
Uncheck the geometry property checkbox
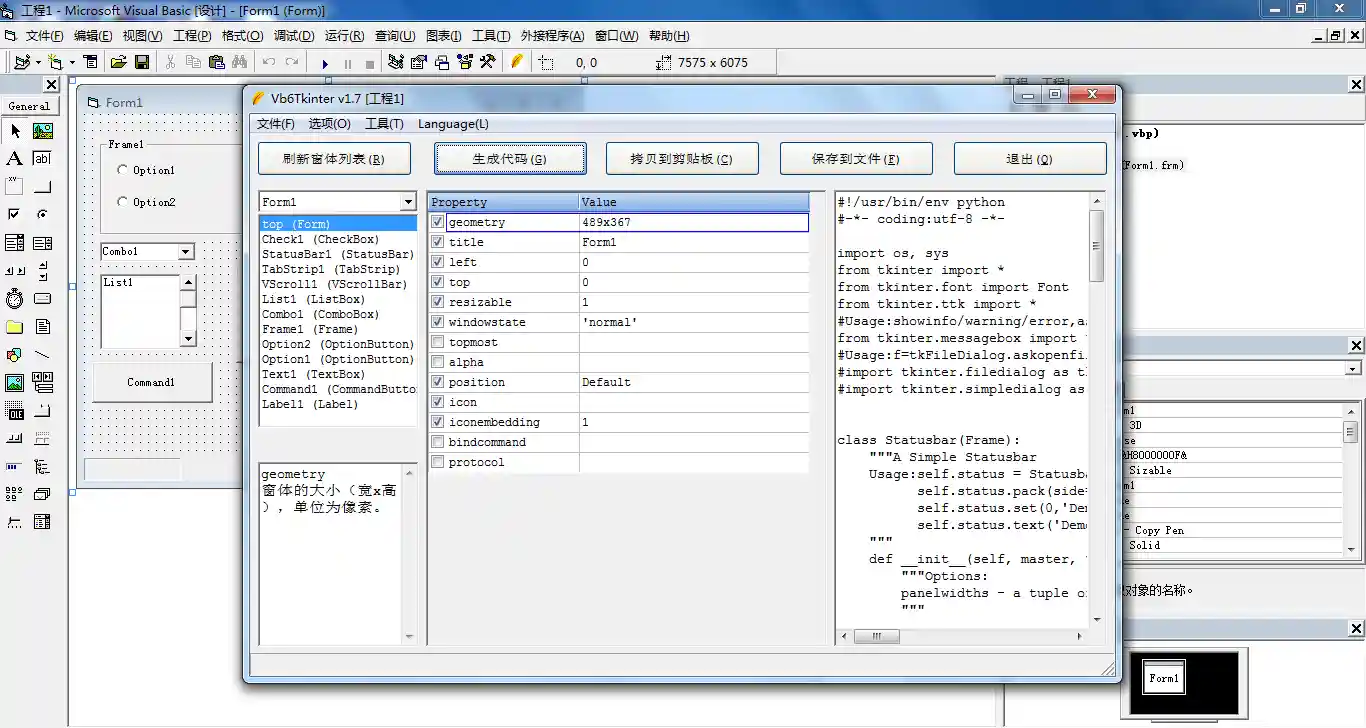[x=437, y=222]
